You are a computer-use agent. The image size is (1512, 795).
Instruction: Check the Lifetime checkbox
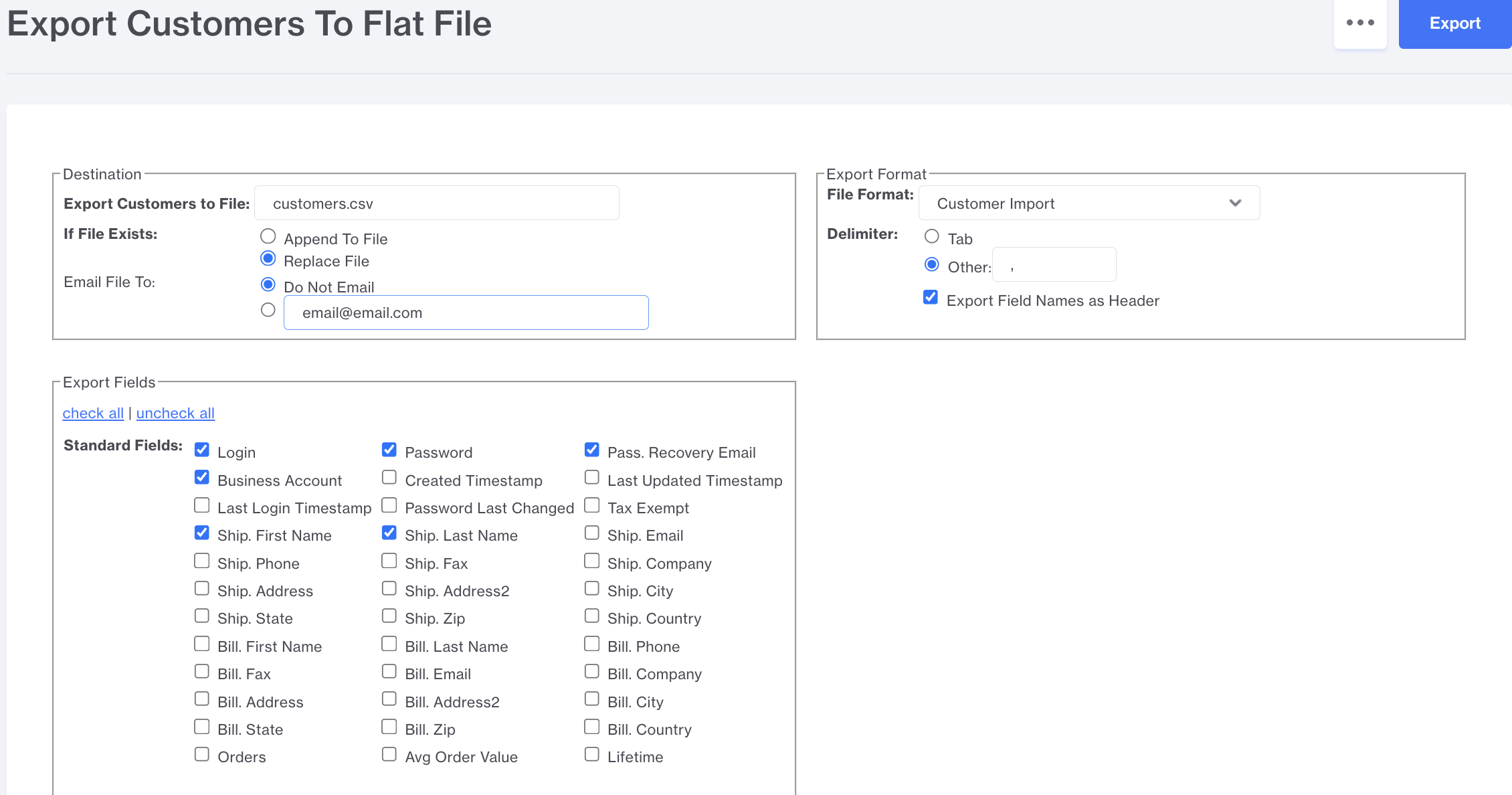[x=591, y=754]
